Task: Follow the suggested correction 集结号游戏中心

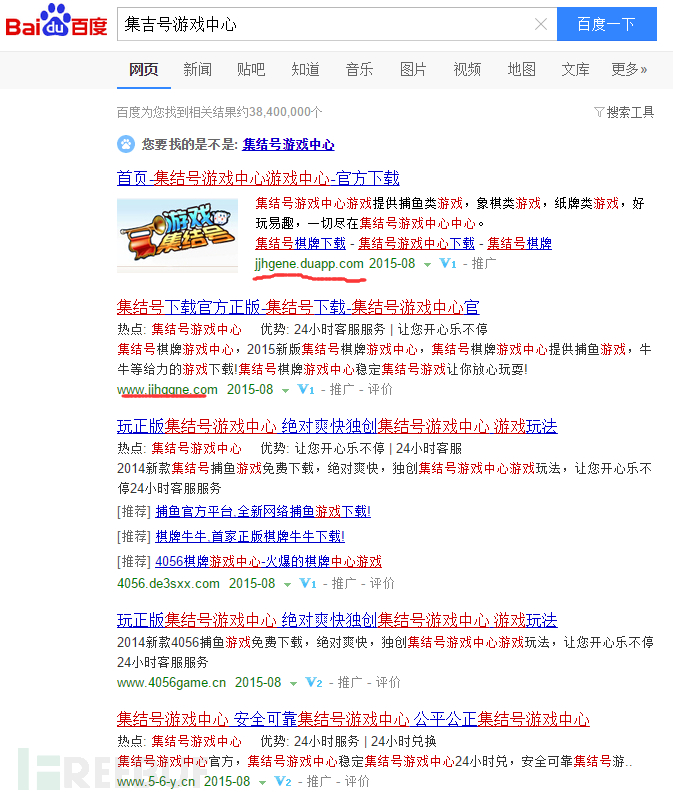Action: pos(288,144)
